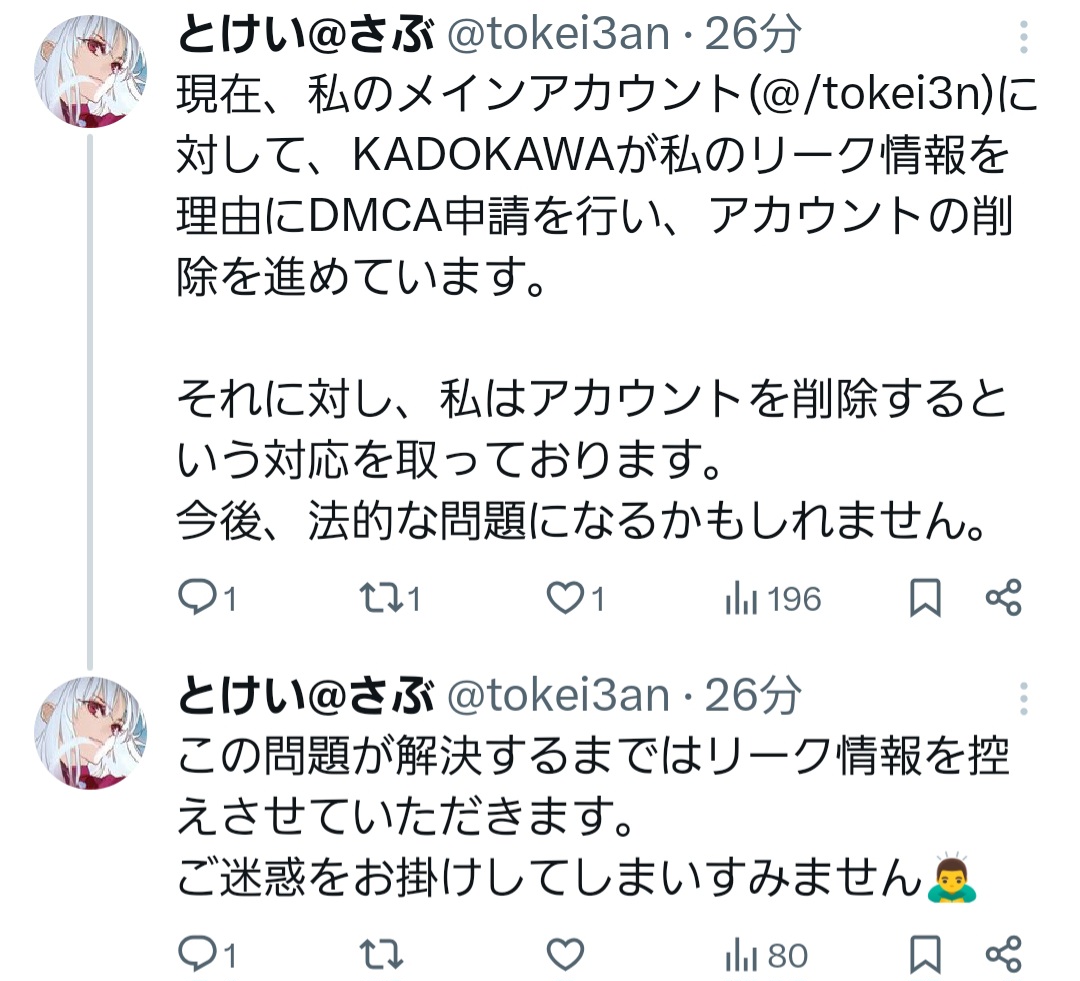Retweet the second tweet without repost count
The image size is (1080, 981).
380,956
